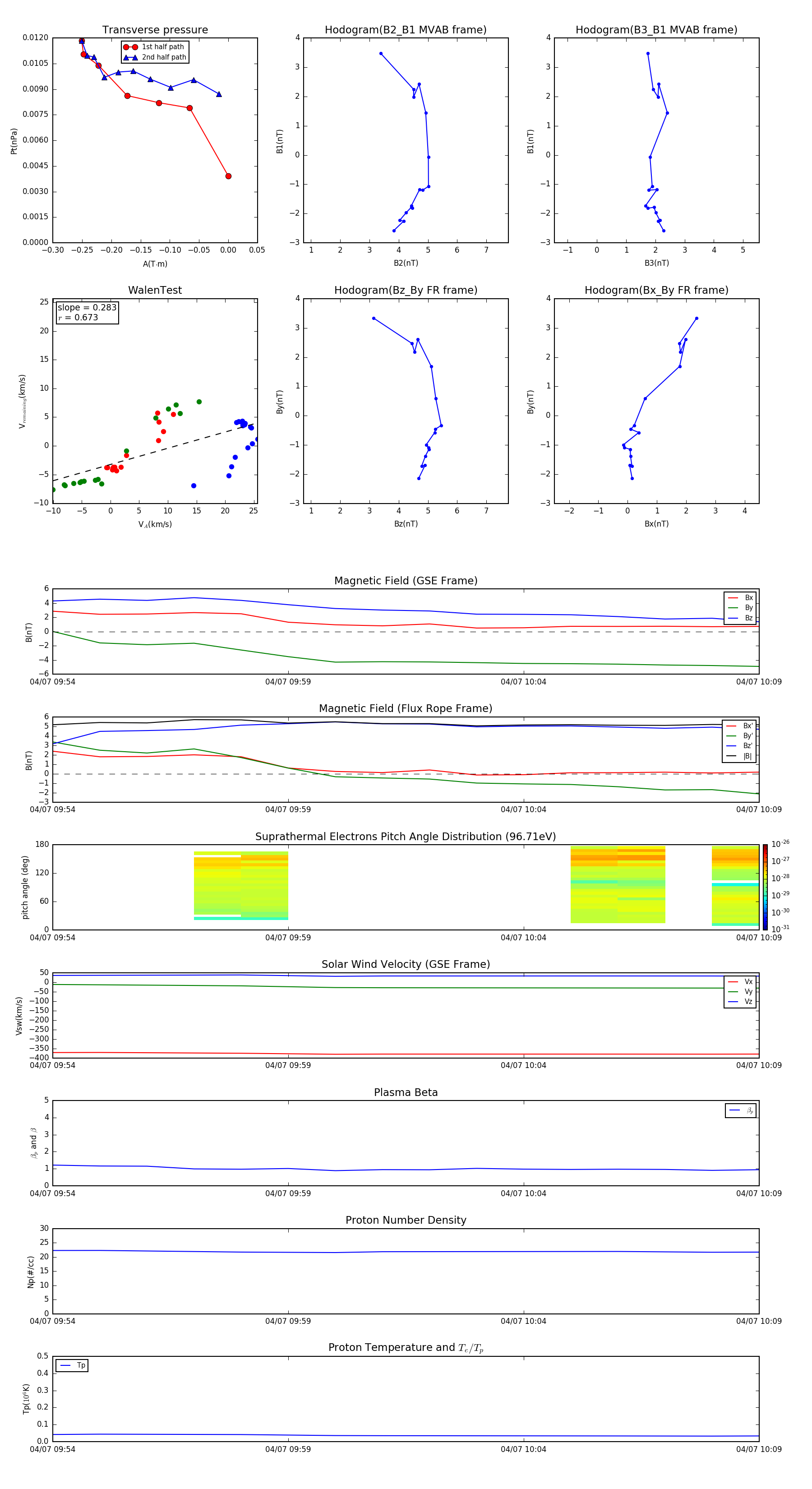Click the "Tp" legend entry in the temperature plot
The image size is (812, 1489).
pos(72,1365)
